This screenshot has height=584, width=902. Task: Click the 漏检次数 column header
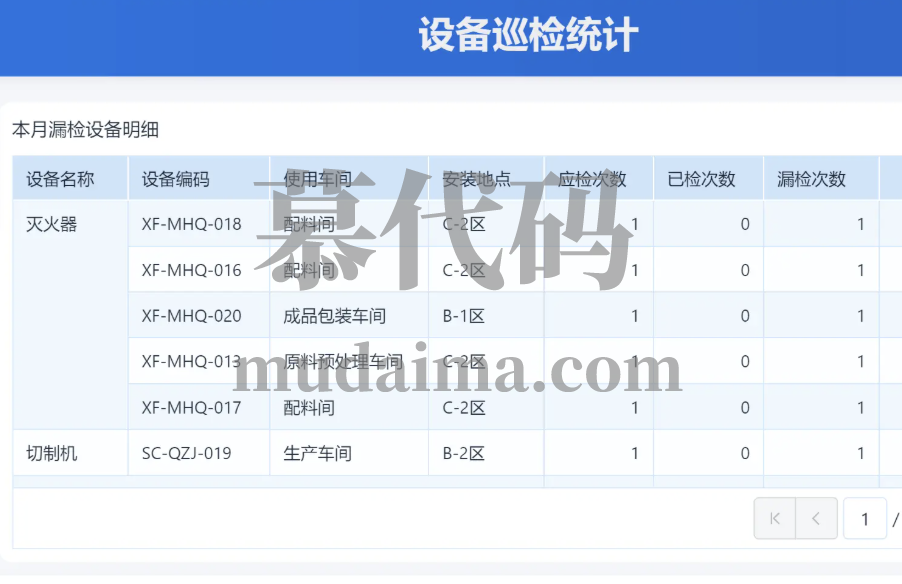812,179
